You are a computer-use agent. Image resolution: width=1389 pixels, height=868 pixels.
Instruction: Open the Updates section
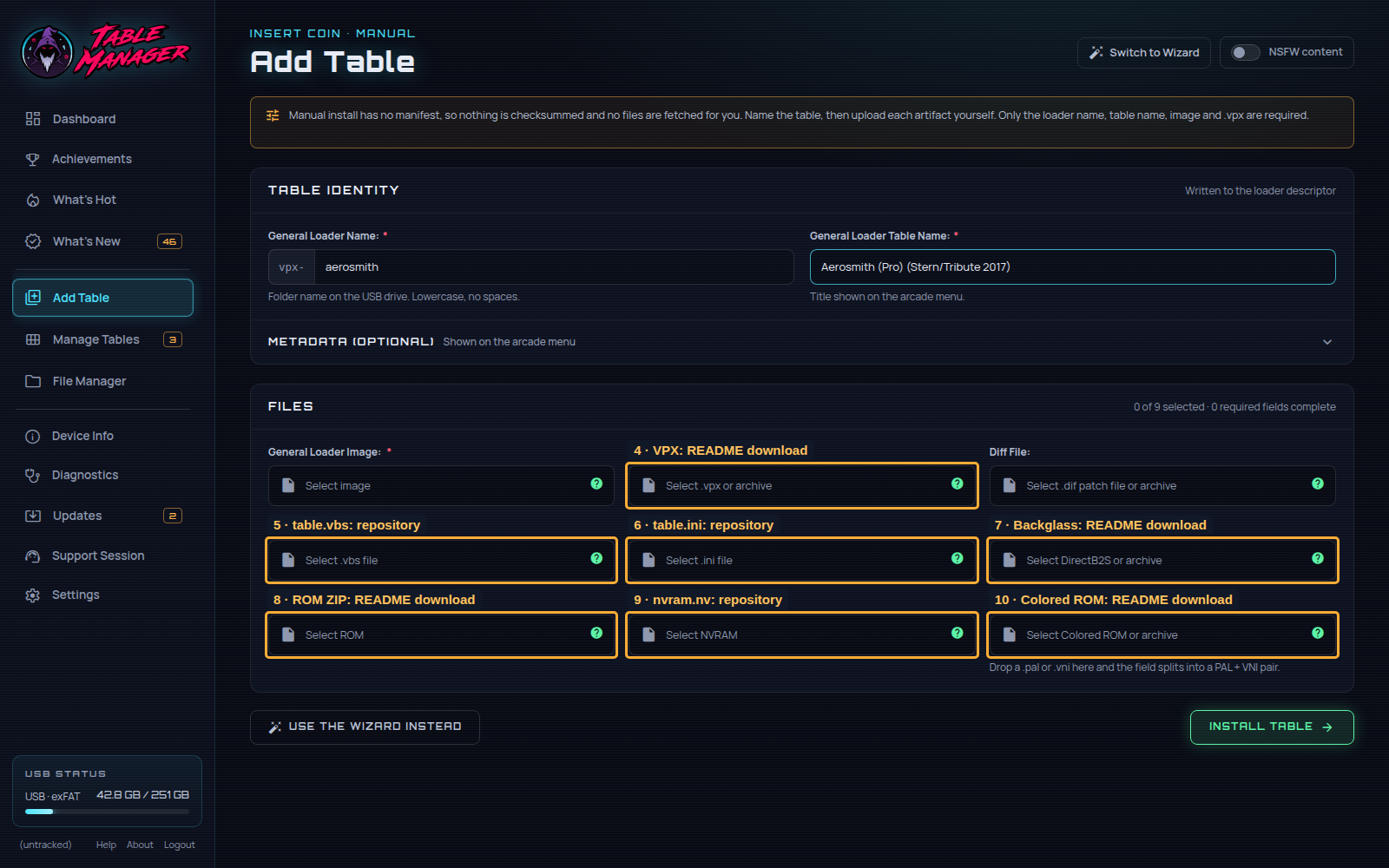[102, 516]
